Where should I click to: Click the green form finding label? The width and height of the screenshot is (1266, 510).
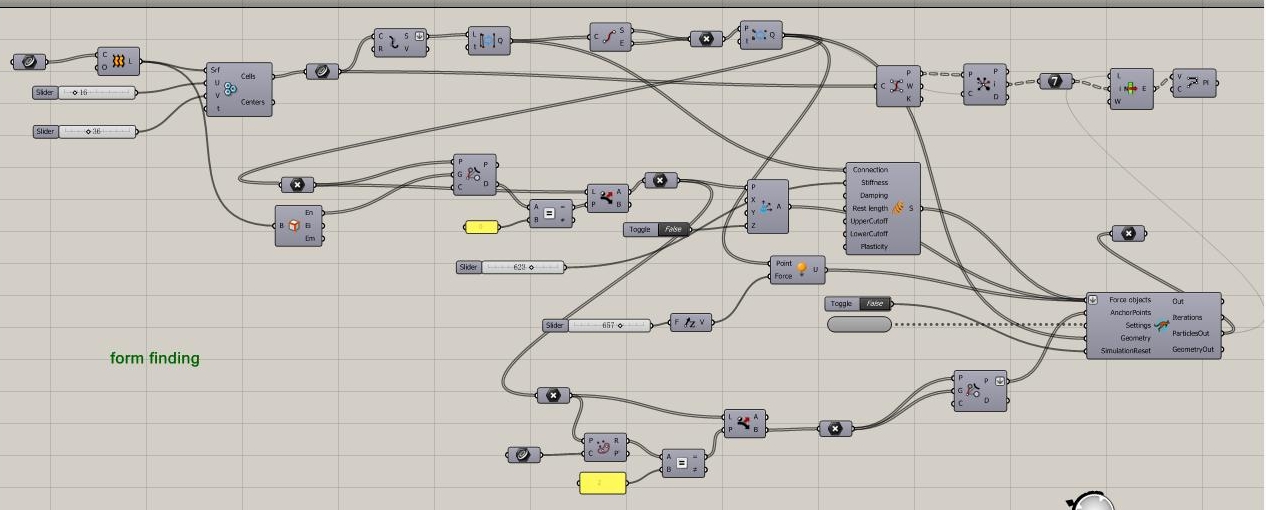coord(154,358)
